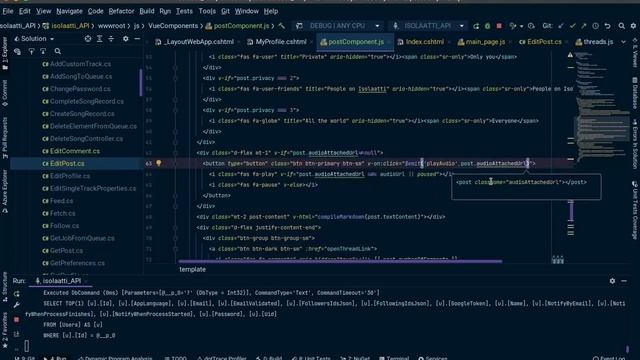Screen dimensions: 640x360
Task: Open IDE settings gear in top toolbar
Action: click(633, 26)
